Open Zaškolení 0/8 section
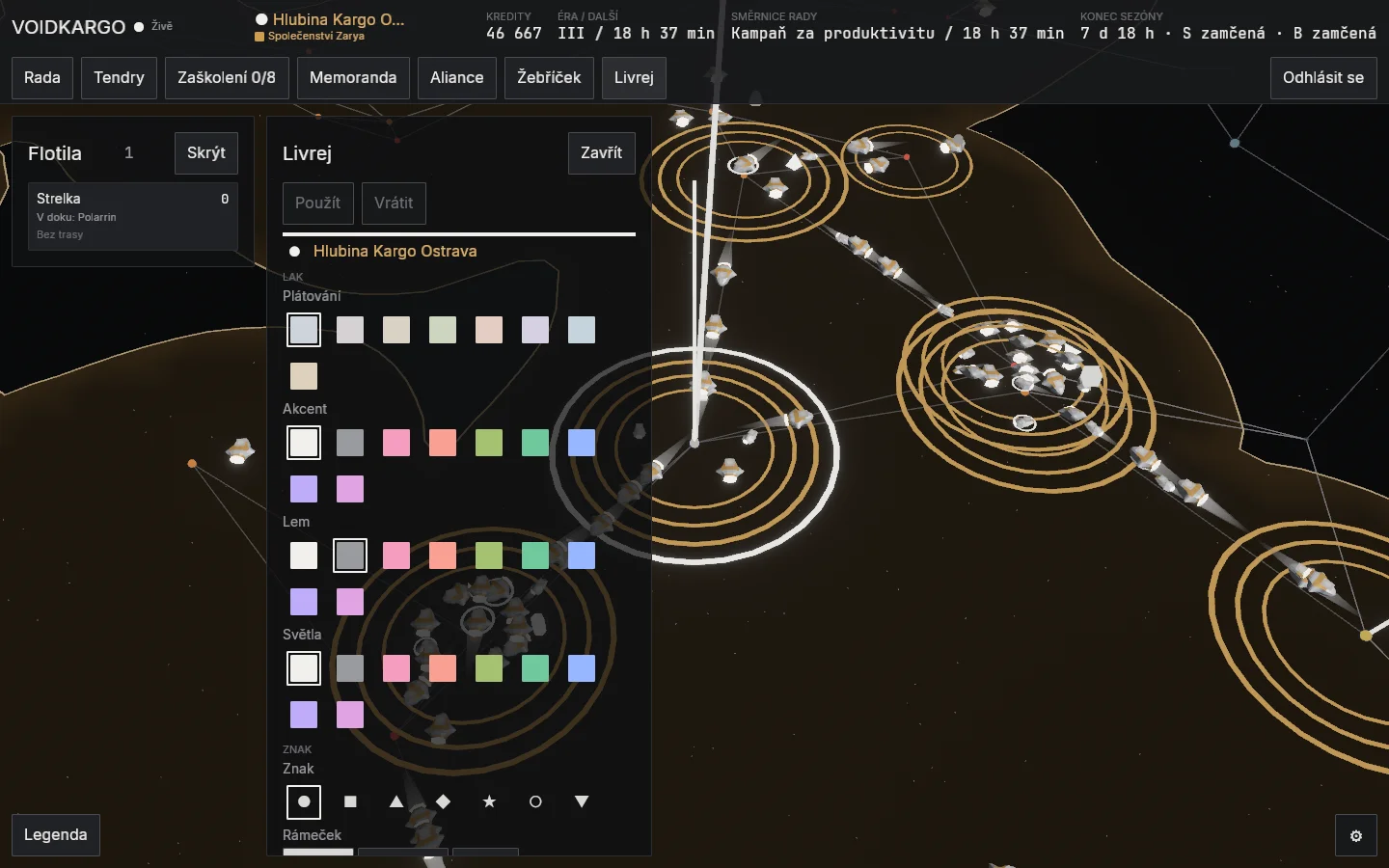This screenshot has width=1389, height=868. tap(227, 78)
